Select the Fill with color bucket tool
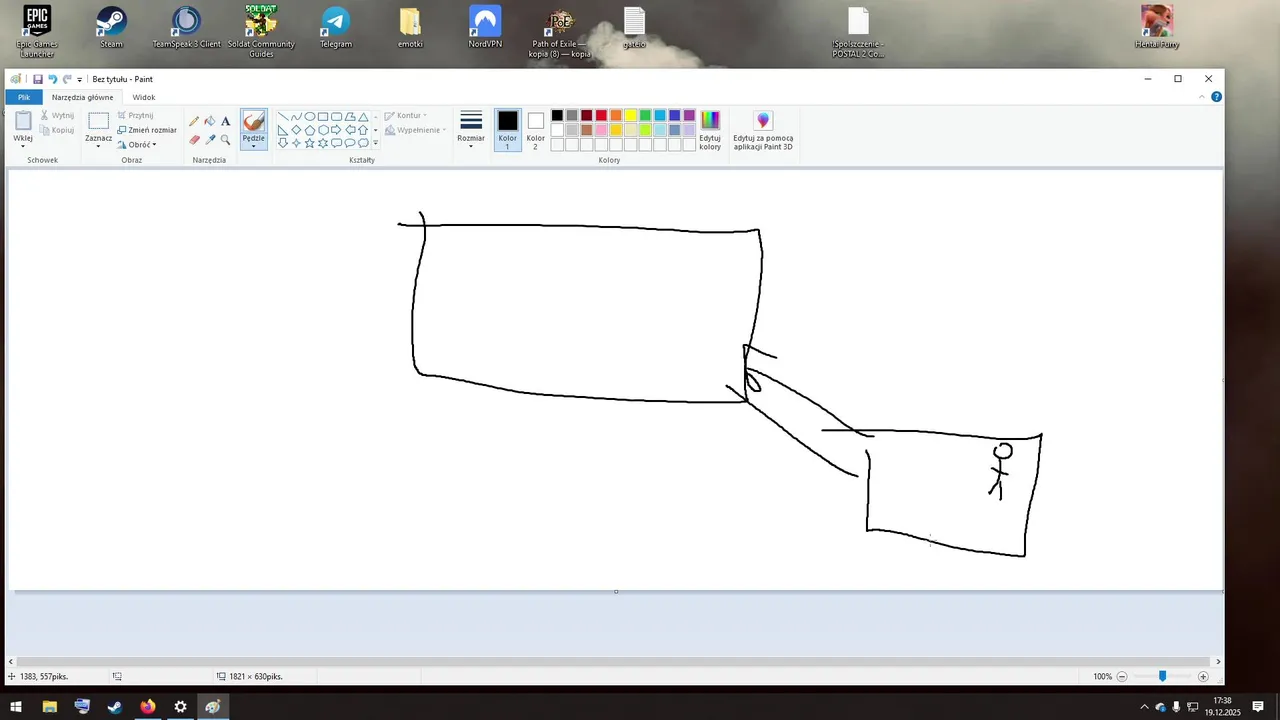1280x720 pixels. [x=210, y=121]
